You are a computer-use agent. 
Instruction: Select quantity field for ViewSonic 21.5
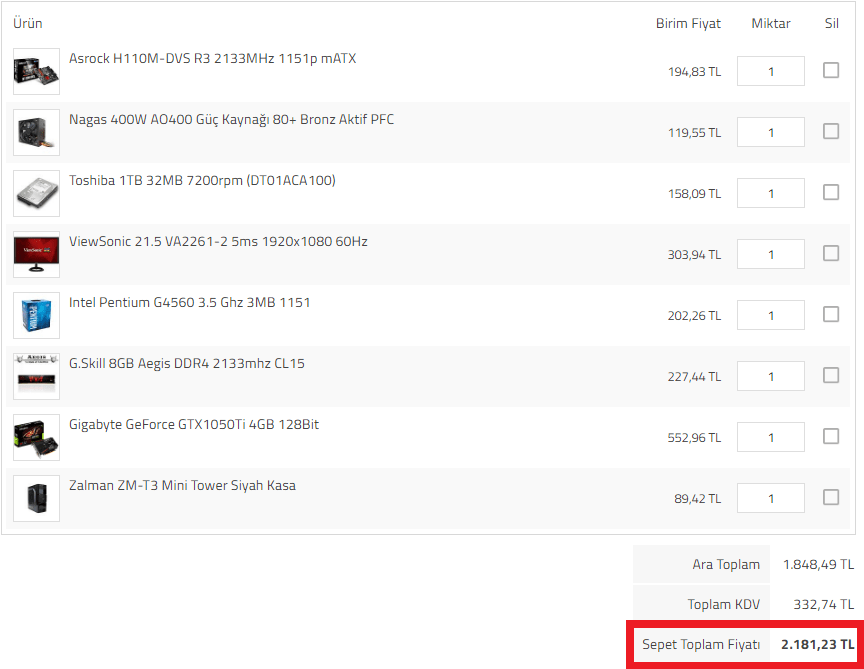click(x=771, y=254)
